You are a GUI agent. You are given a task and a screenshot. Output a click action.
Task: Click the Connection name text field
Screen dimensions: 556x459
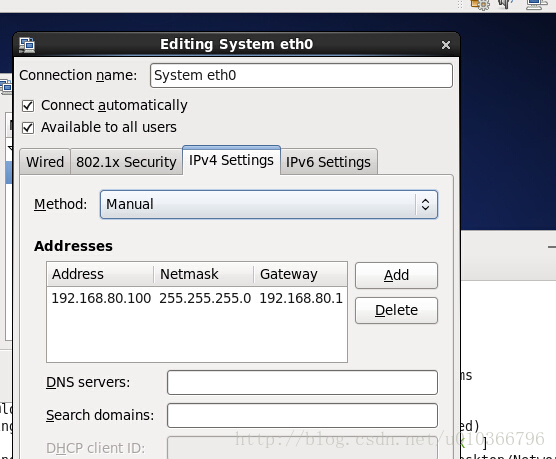[x=301, y=76]
